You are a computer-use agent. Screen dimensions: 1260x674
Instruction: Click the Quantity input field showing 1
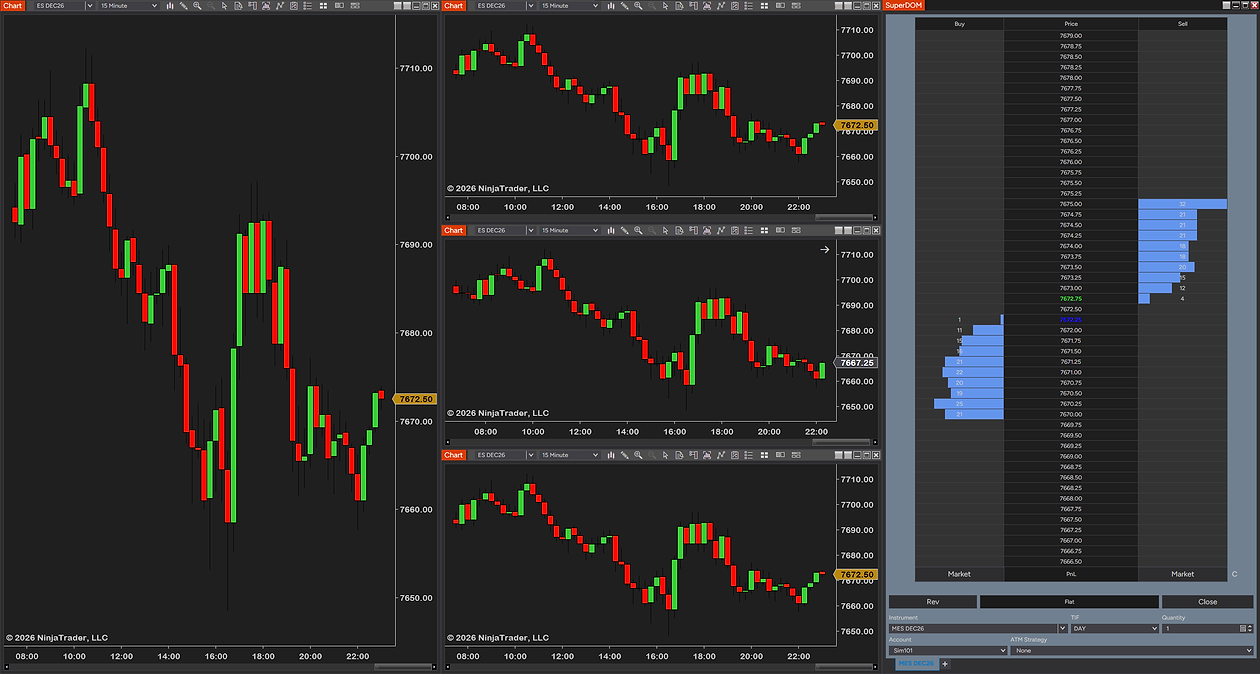pyautogui.click(x=1198, y=628)
